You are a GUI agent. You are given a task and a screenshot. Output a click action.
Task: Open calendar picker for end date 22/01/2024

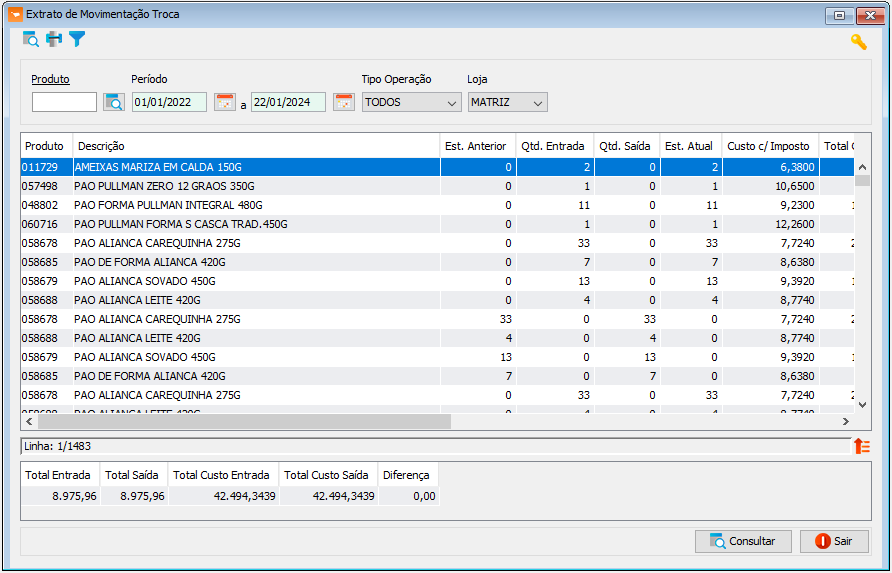click(x=344, y=102)
